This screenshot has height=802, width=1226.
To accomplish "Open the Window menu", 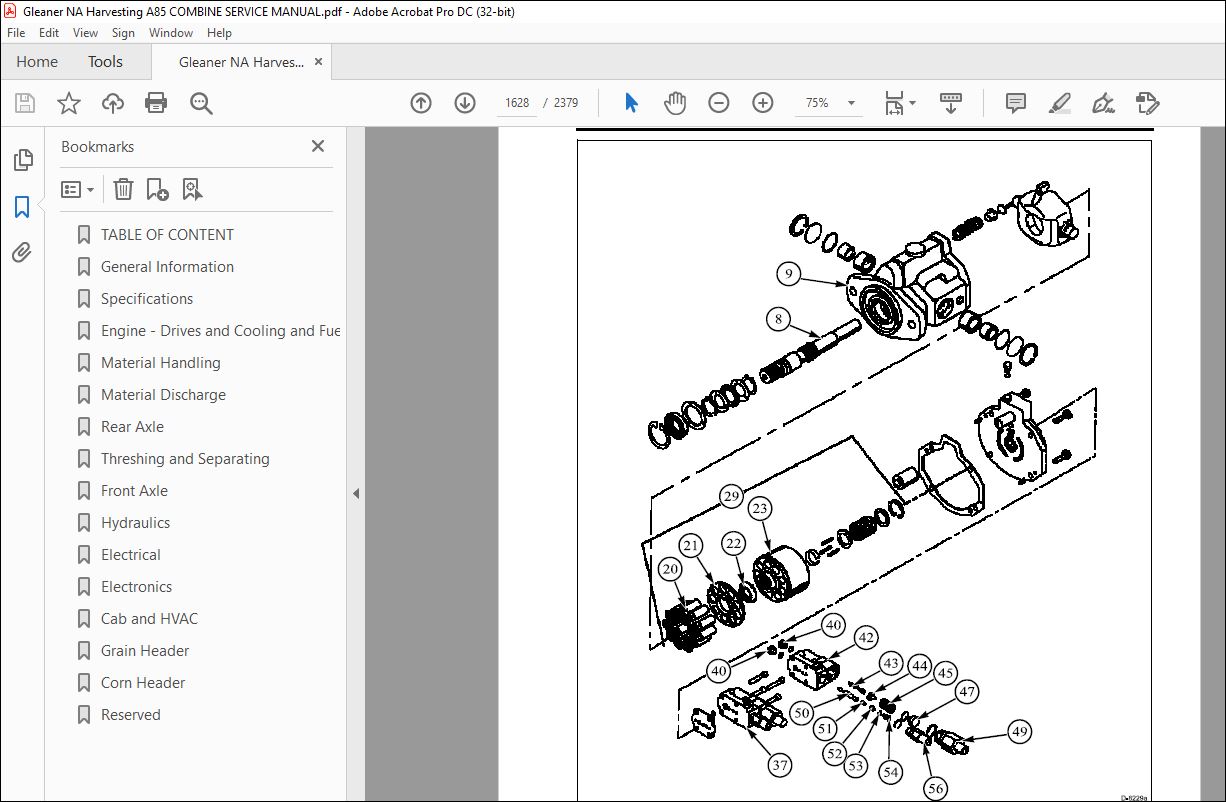I will pyautogui.click(x=171, y=33).
